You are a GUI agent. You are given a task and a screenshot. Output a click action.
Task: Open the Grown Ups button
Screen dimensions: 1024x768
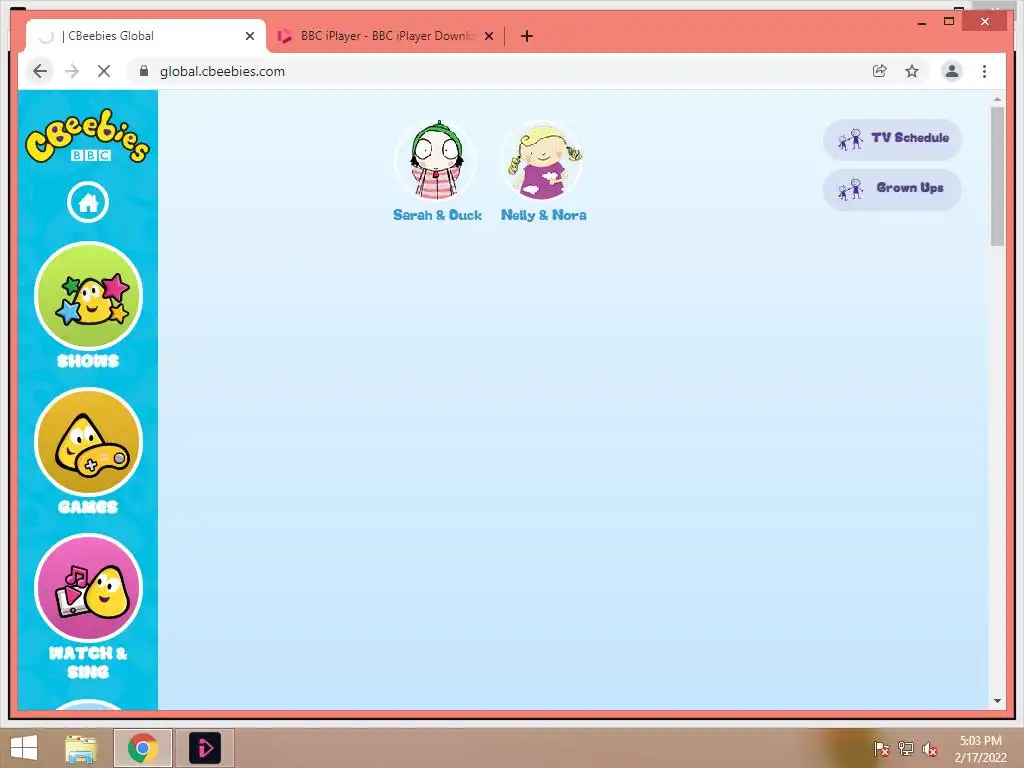[x=892, y=189]
